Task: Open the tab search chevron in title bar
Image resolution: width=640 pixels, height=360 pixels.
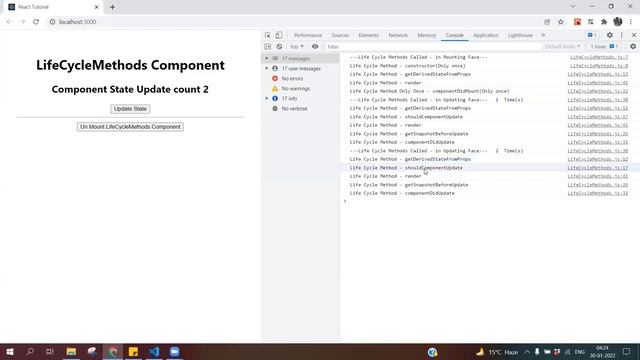Action: 573,7
